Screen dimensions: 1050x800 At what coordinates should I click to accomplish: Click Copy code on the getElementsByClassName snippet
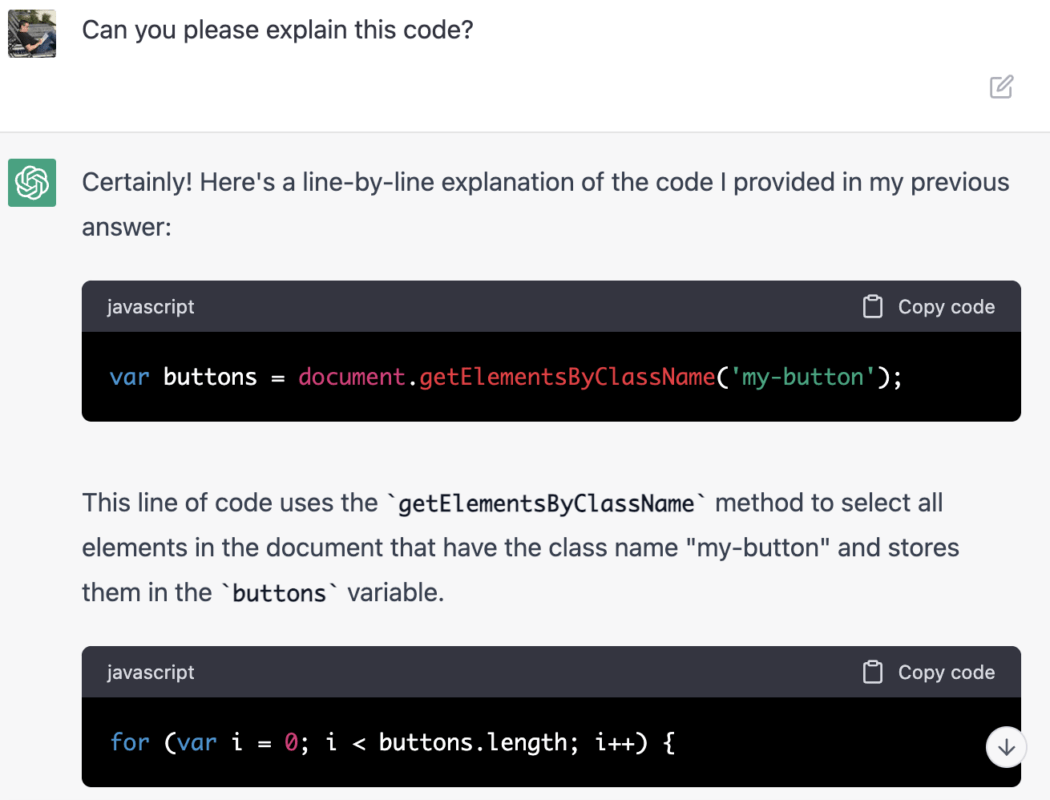[x=945, y=306]
